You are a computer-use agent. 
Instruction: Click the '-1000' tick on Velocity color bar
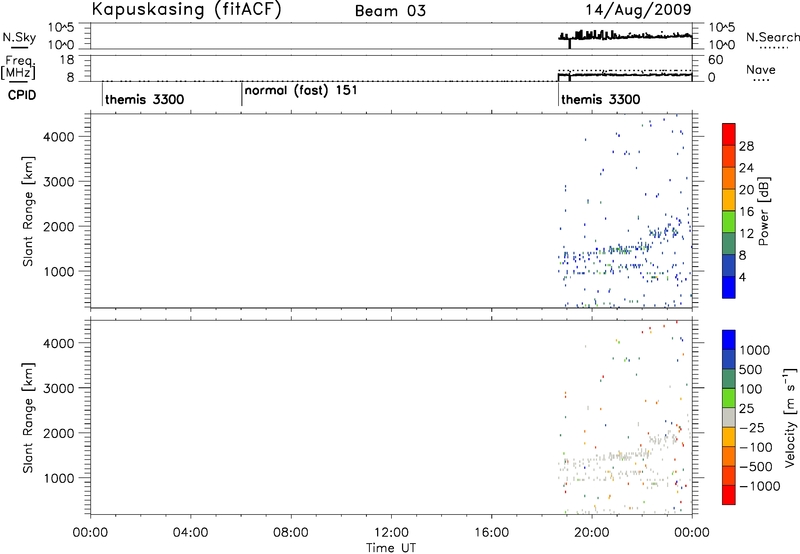point(760,486)
